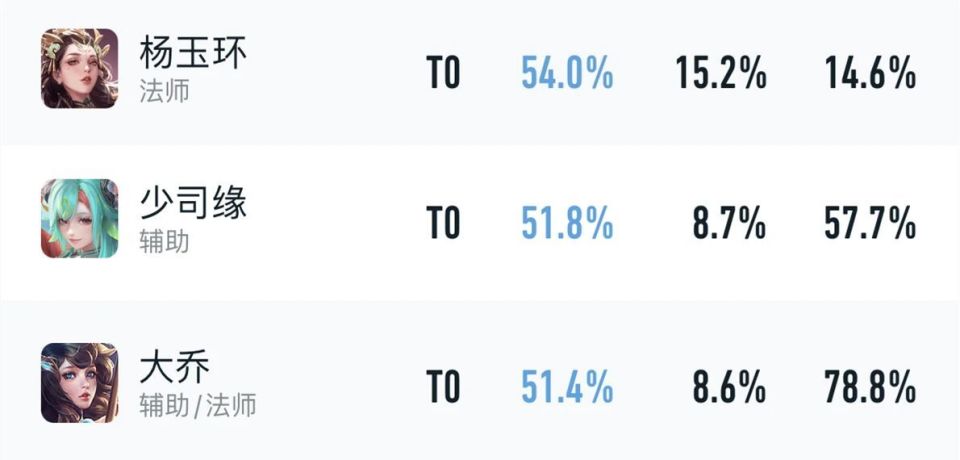Click 15.2% pick rate value

point(721,72)
